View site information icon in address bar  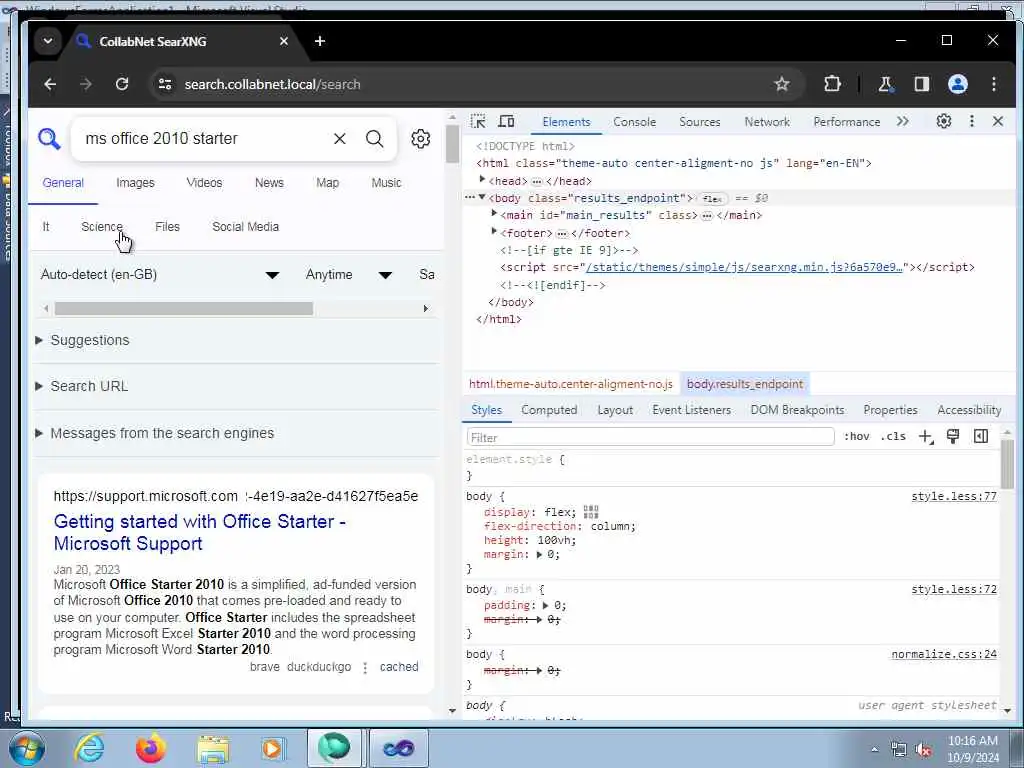(x=165, y=84)
